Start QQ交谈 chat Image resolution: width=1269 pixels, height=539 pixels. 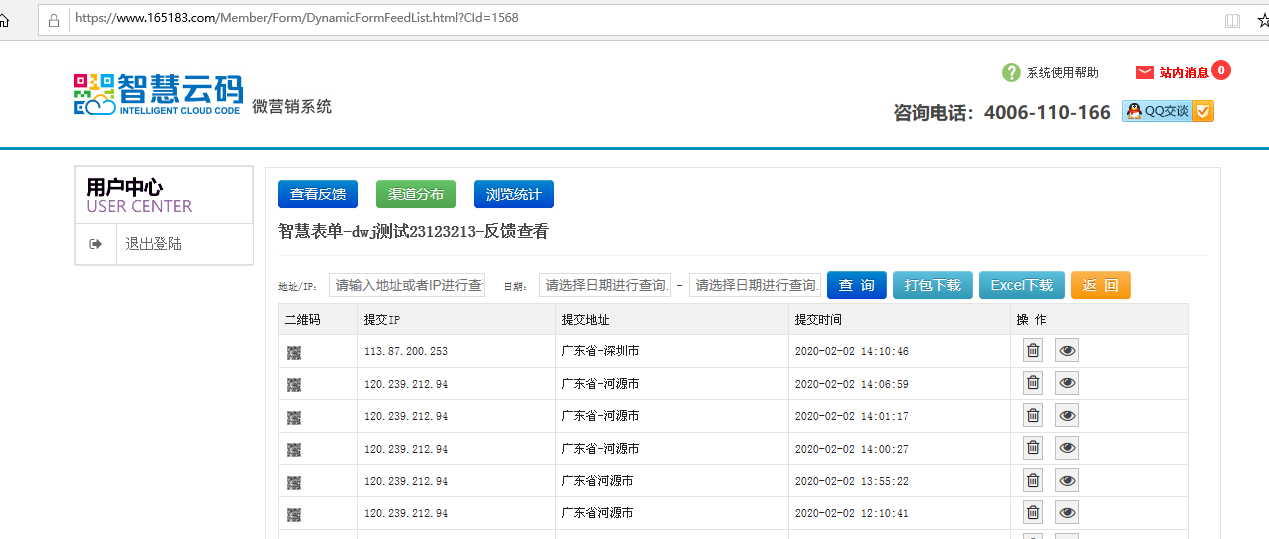[1167, 111]
